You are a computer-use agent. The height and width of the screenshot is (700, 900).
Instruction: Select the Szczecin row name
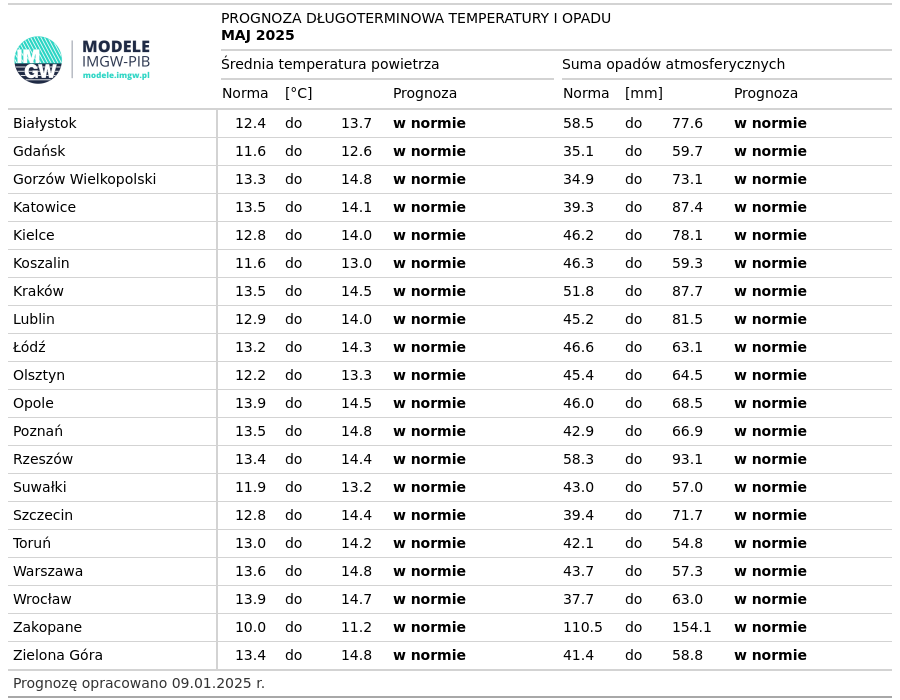43,515
